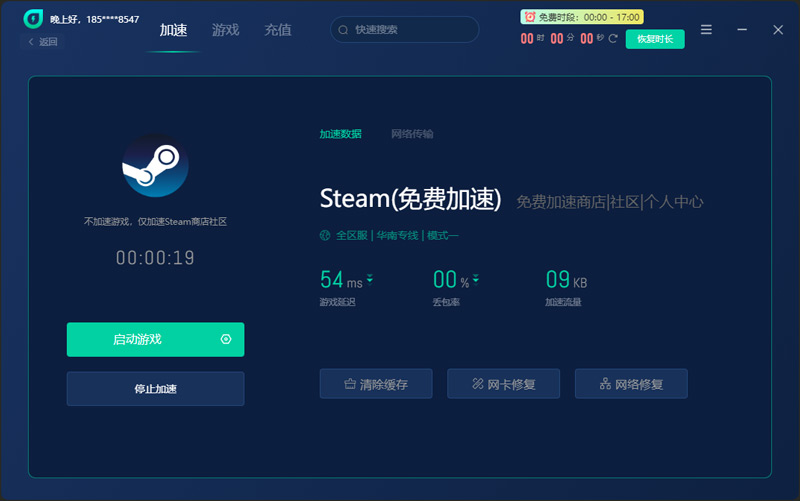Click 免费加速商店|社区|个人中心 description text
Screen dimensions: 800x501
(610, 202)
